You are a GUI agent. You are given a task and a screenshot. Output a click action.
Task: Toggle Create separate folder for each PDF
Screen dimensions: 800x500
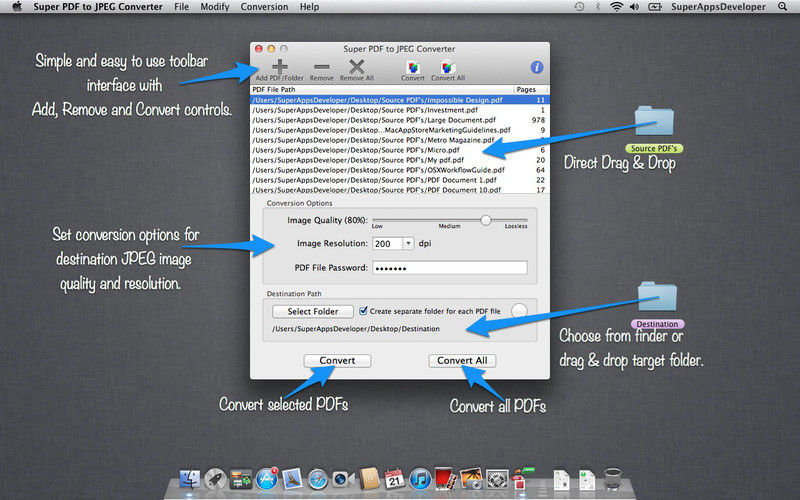(x=363, y=311)
